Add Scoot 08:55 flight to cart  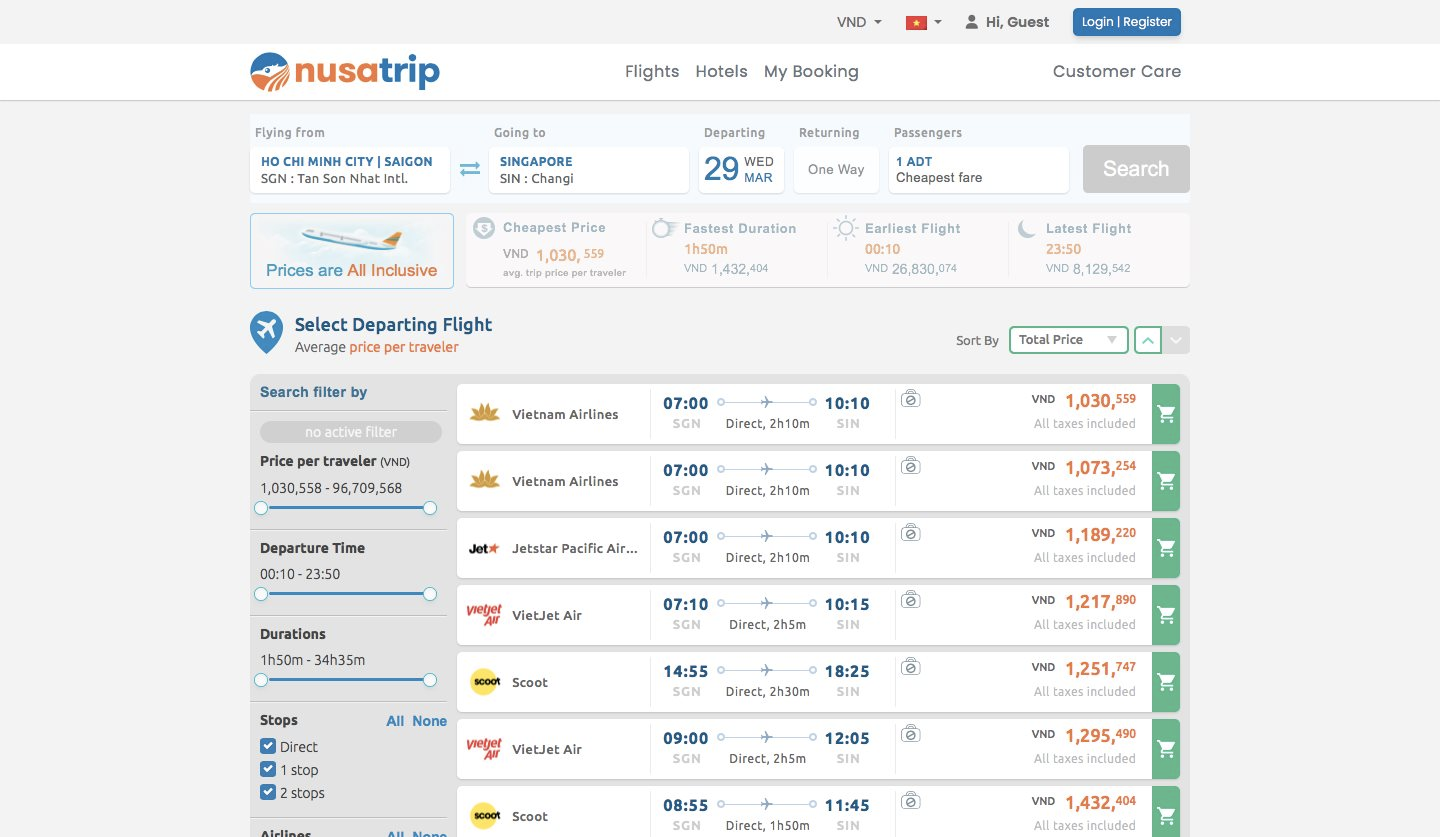pos(1166,812)
